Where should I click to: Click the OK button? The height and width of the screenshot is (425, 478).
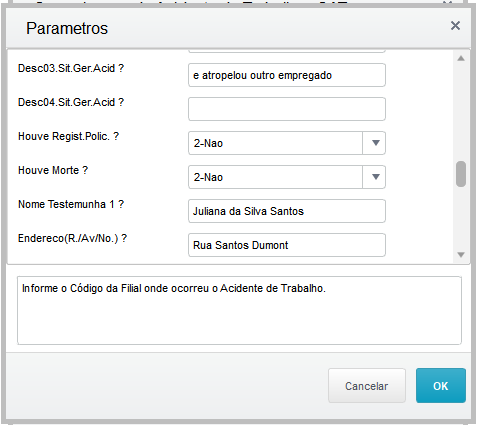coord(440,386)
